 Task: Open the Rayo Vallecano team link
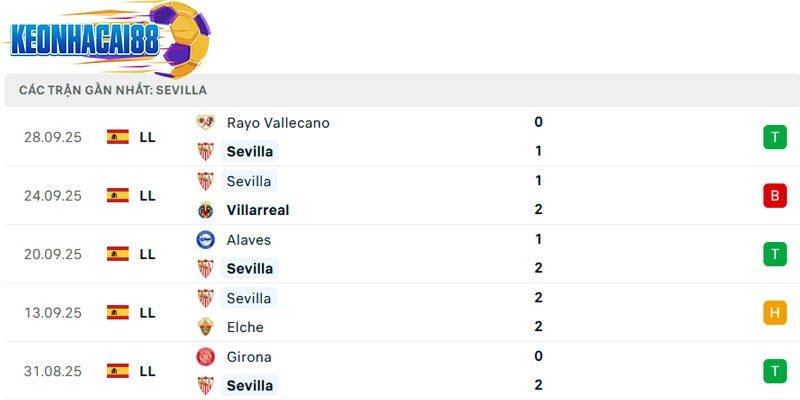tap(278, 123)
